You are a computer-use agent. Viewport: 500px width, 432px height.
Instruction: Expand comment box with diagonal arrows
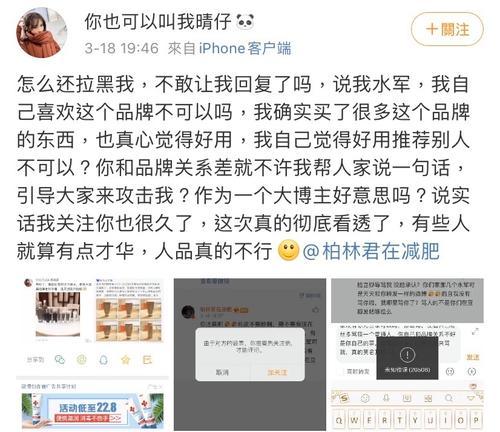[x=475, y=331]
